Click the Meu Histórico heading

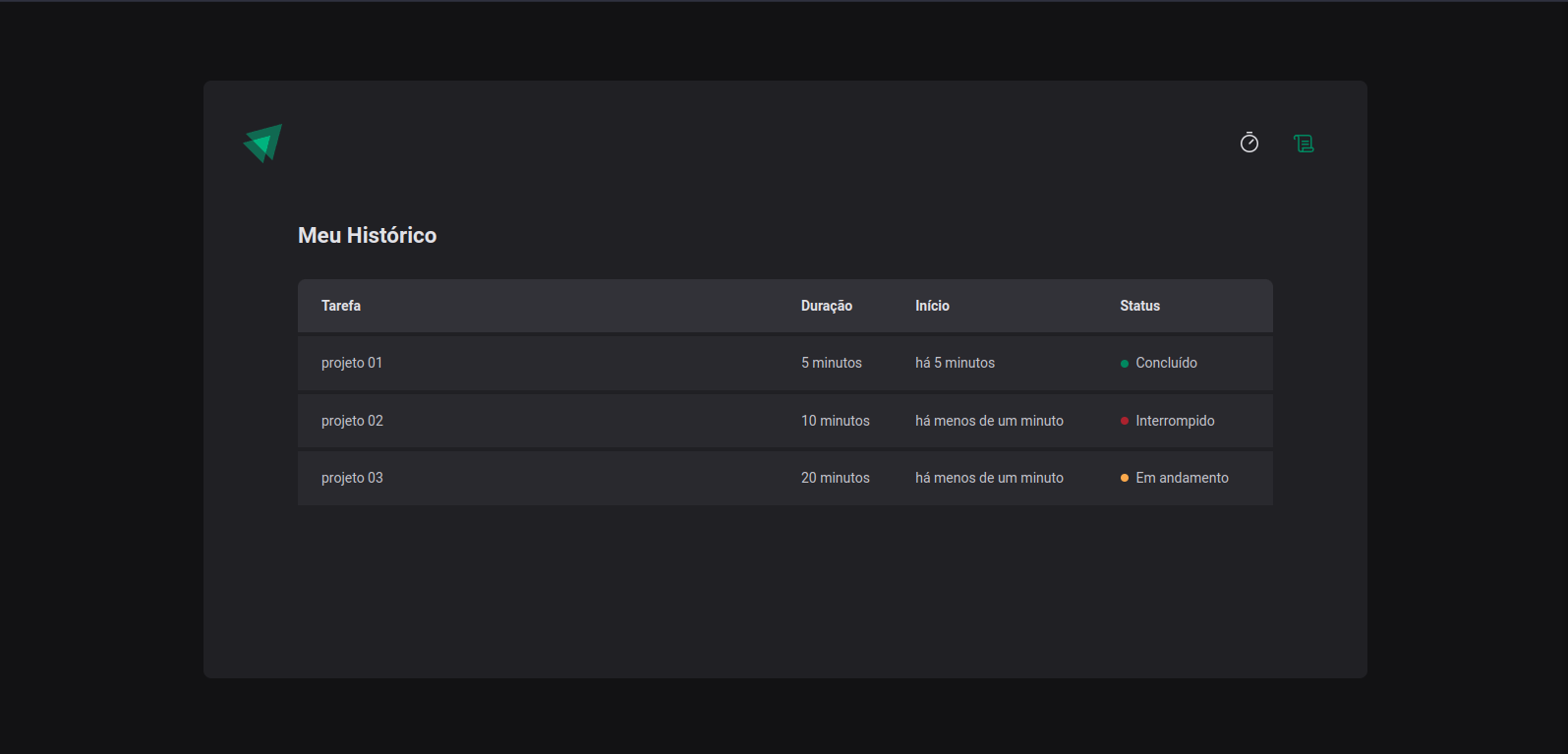tap(368, 235)
